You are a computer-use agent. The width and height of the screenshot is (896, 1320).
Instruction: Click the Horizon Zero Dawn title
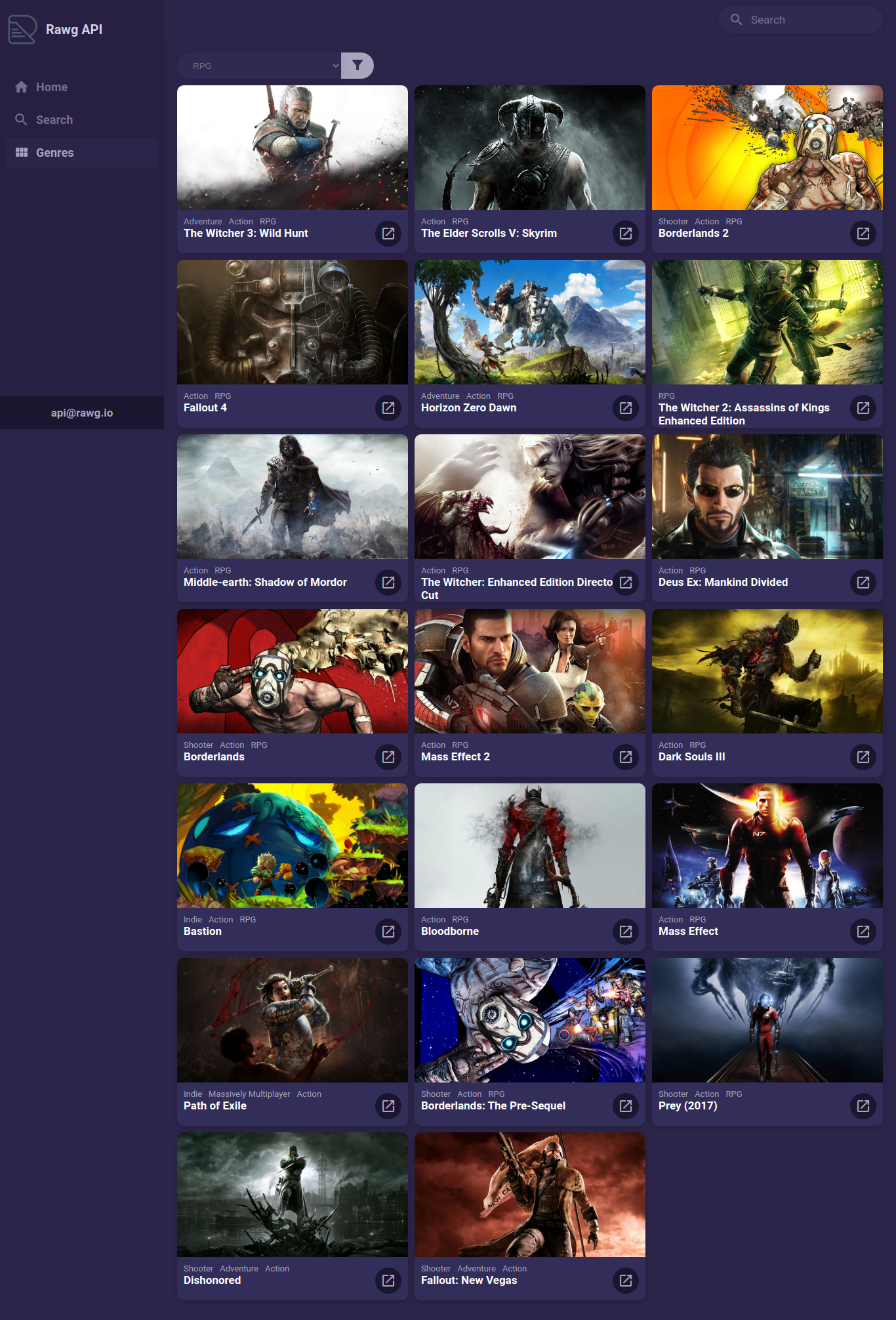tap(469, 408)
